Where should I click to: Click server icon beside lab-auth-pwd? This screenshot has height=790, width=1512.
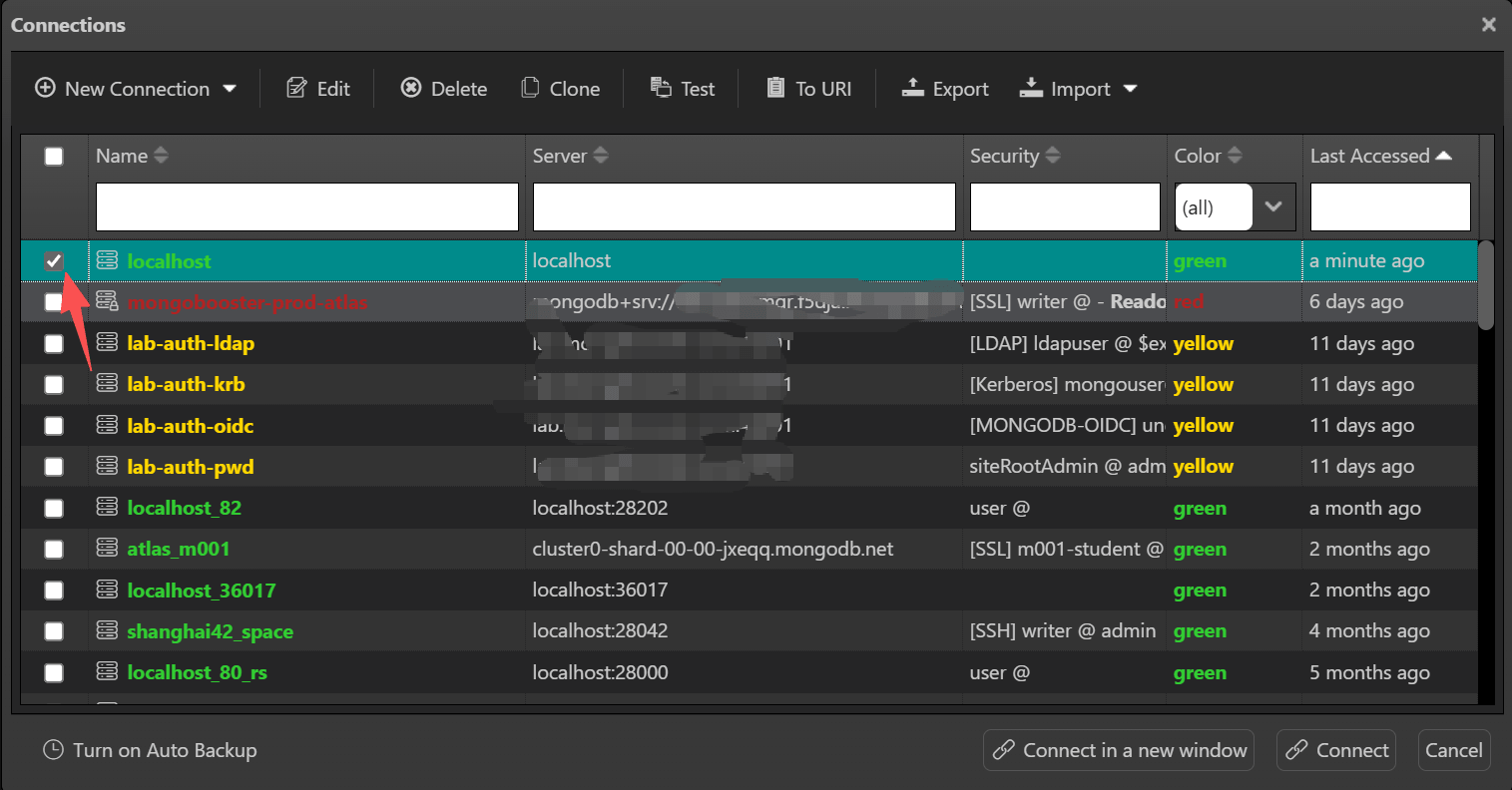pyautogui.click(x=107, y=466)
